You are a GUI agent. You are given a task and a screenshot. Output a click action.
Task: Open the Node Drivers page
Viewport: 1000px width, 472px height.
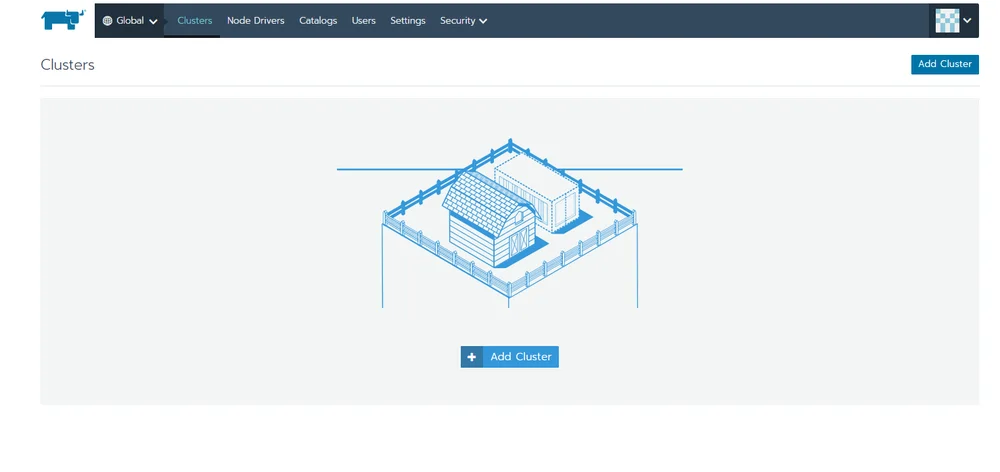[256, 20]
